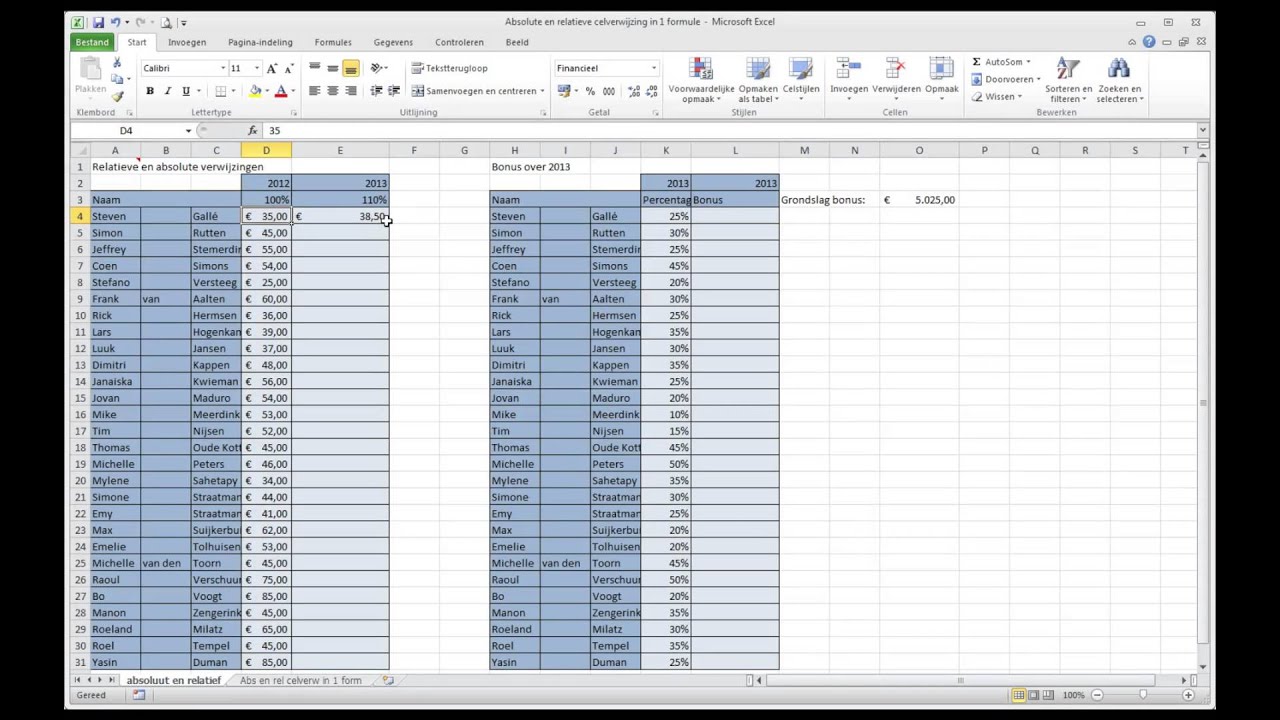This screenshot has width=1280, height=720.
Task: Open Zoeken en selecteren binoculars menu
Action: pyautogui.click(x=1119, y=81)
